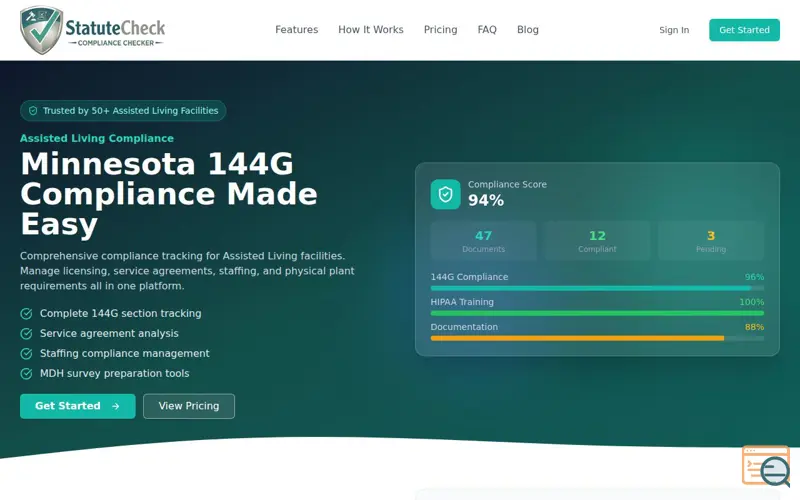Click the Compliance Score shield icon
This screenshot has height=500, width=800.
pyautogui.click(x=445, y=194)
